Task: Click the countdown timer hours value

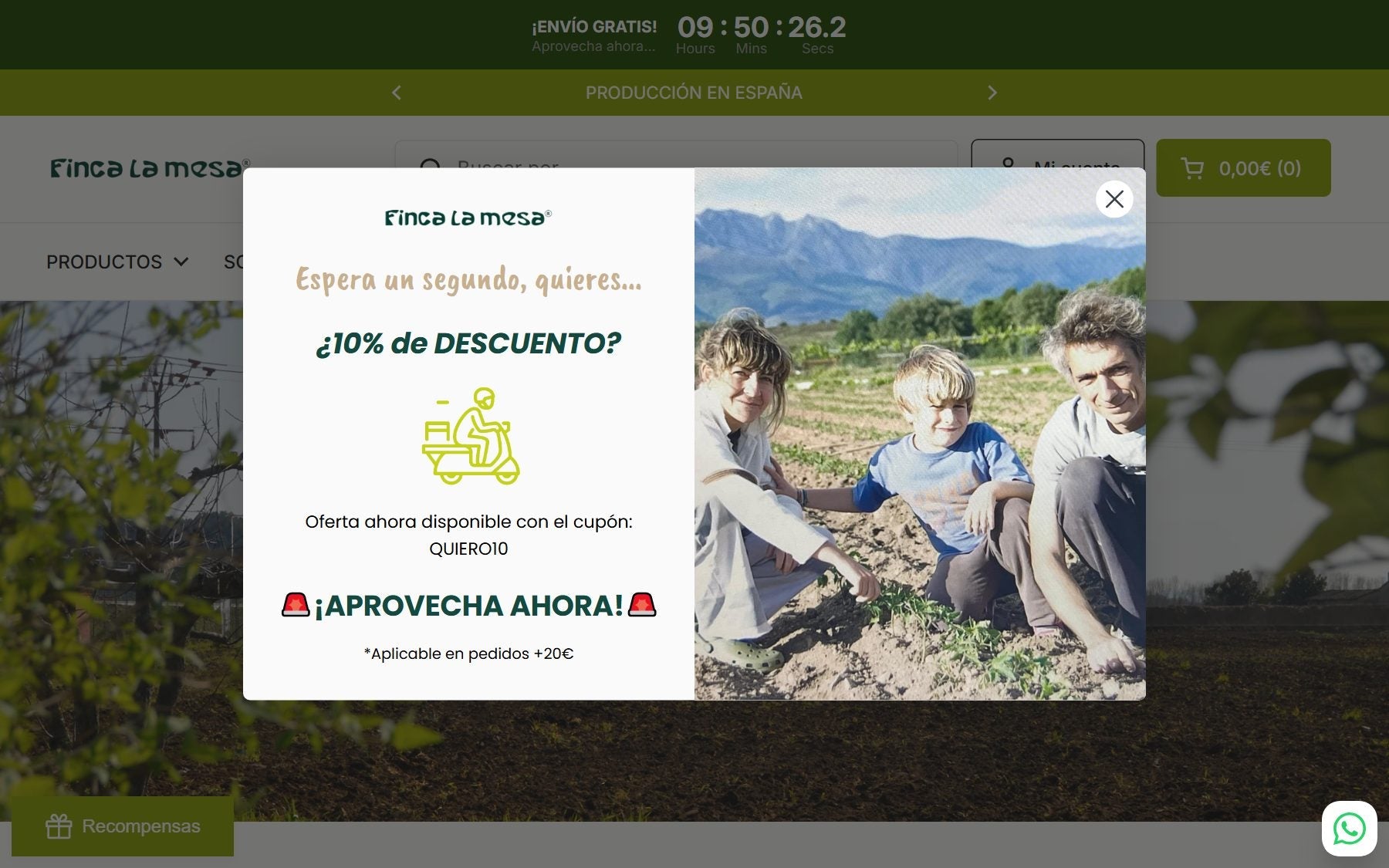Action: (695, 28)
